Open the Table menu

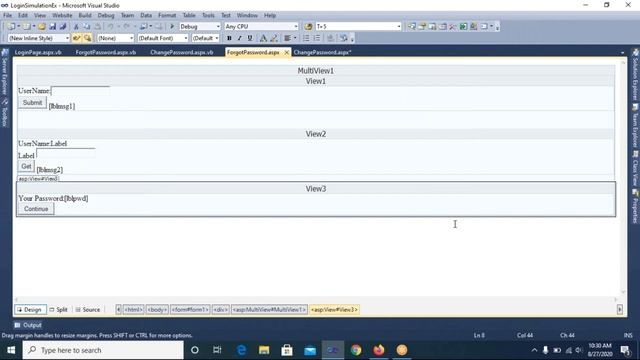coord(189,16)
